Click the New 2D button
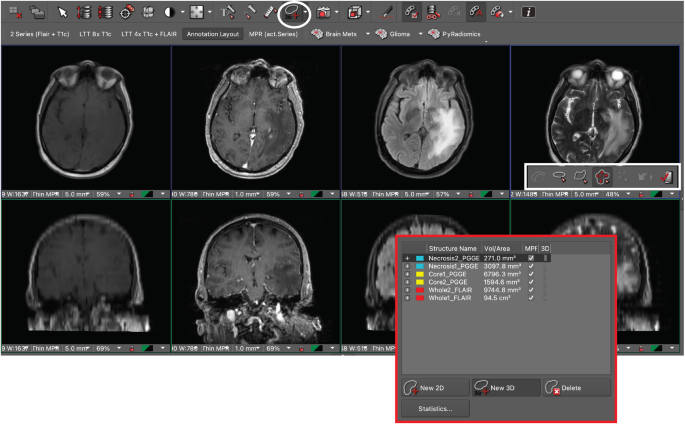Viewport: 685px width, 424px height. click(435, 388)
